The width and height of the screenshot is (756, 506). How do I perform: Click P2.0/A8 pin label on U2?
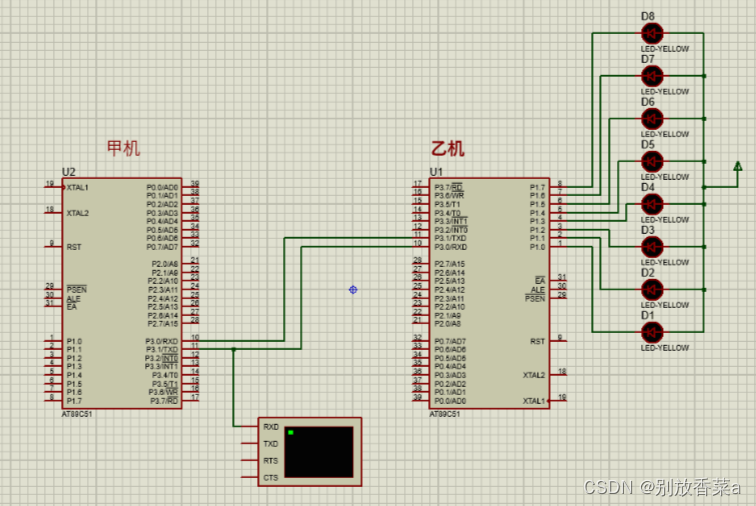point(165,264)
